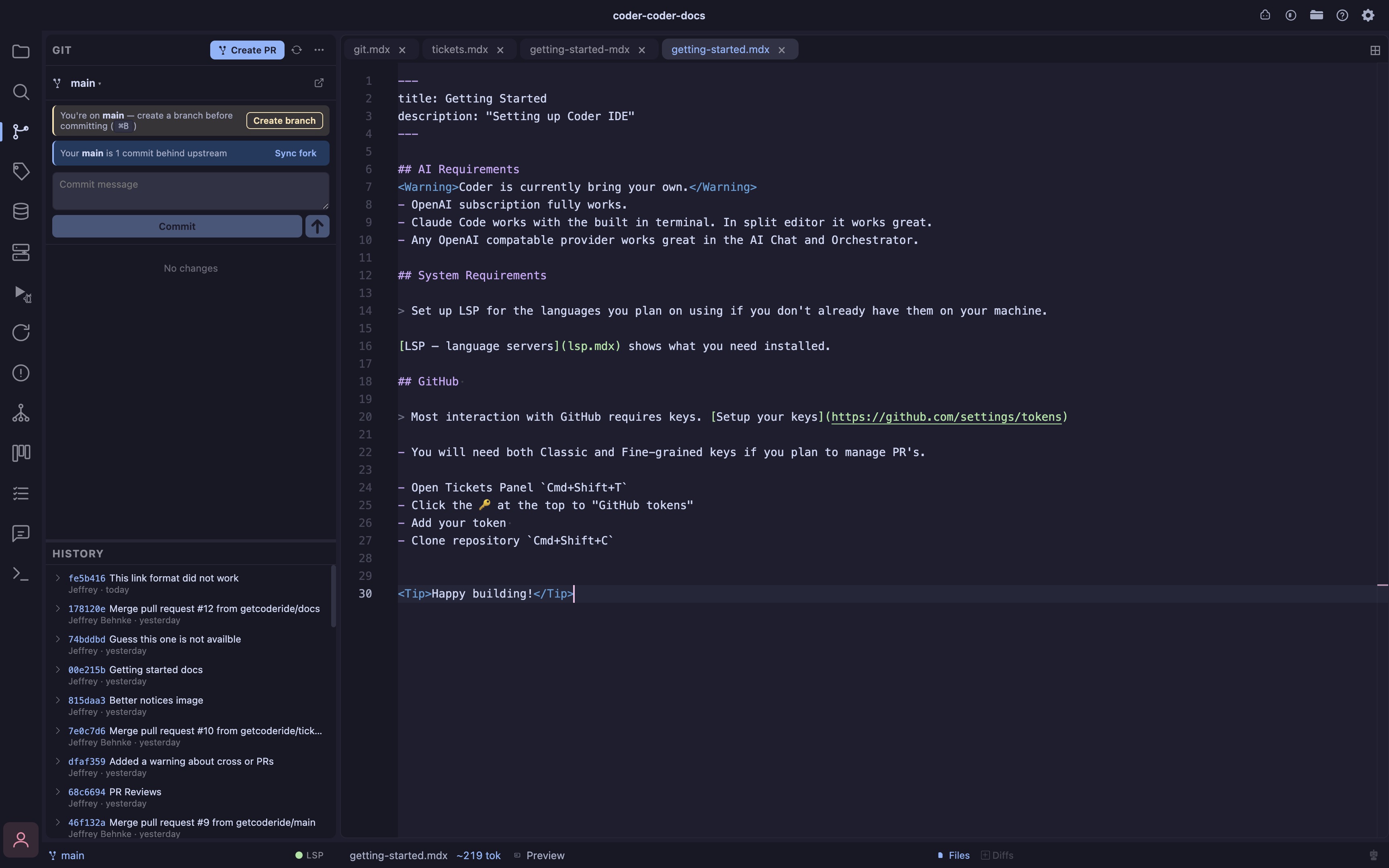Open the problems alert circle sidebar icon
This screenshot has width=1389, height=868.
[20, 373]
